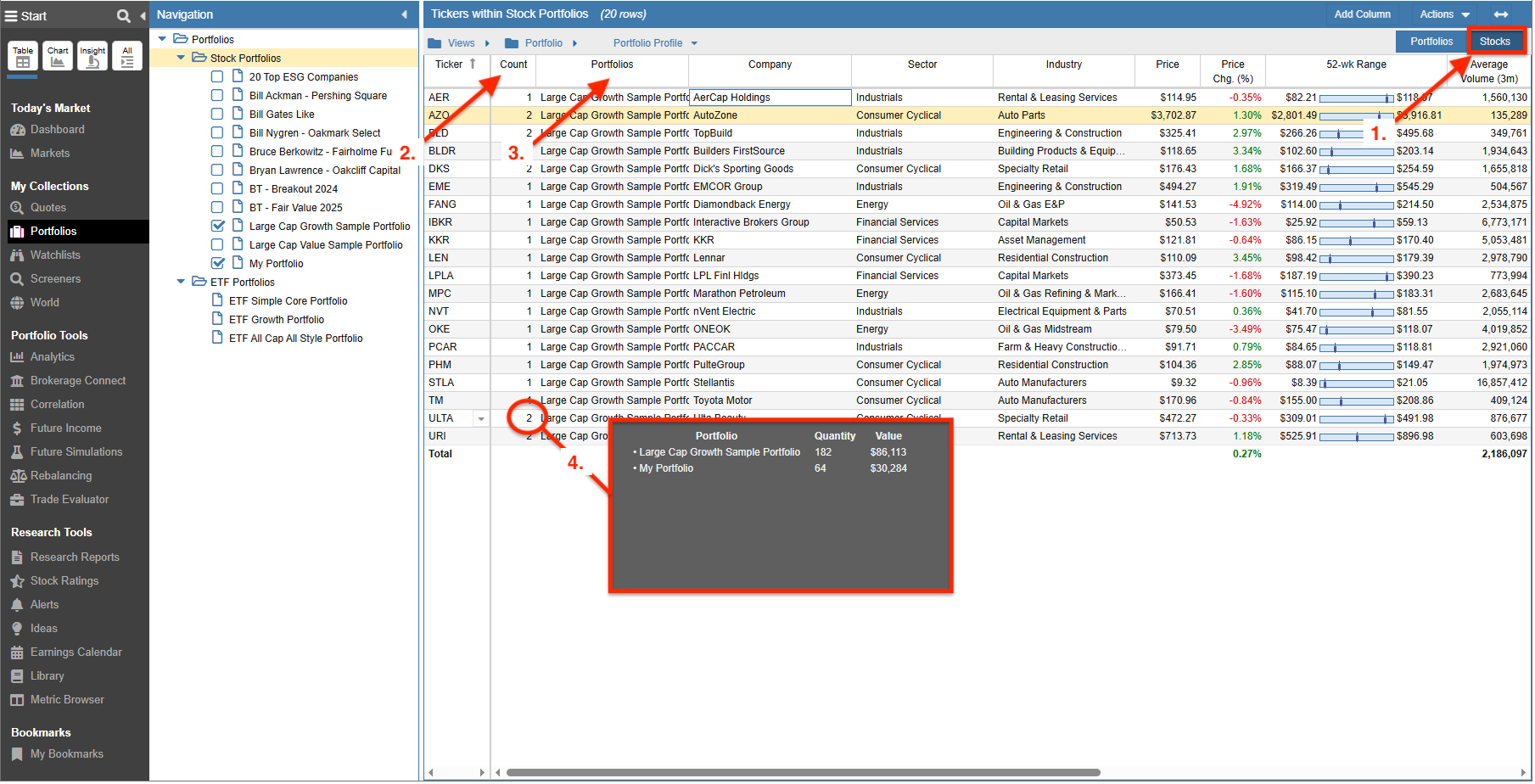Uncheck Large Cap Growth Sample Portfolio
Screen dimensions: 1535x784
tap(217, 226)
